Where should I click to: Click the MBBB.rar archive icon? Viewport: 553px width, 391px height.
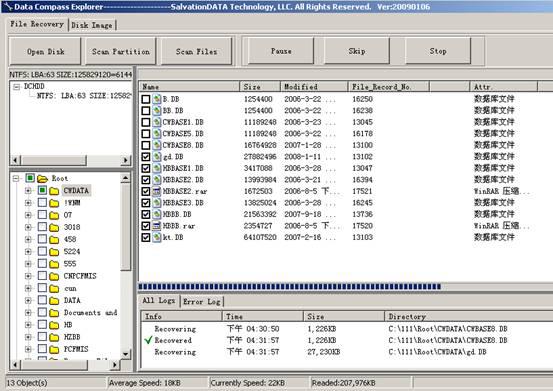(157, 226)
